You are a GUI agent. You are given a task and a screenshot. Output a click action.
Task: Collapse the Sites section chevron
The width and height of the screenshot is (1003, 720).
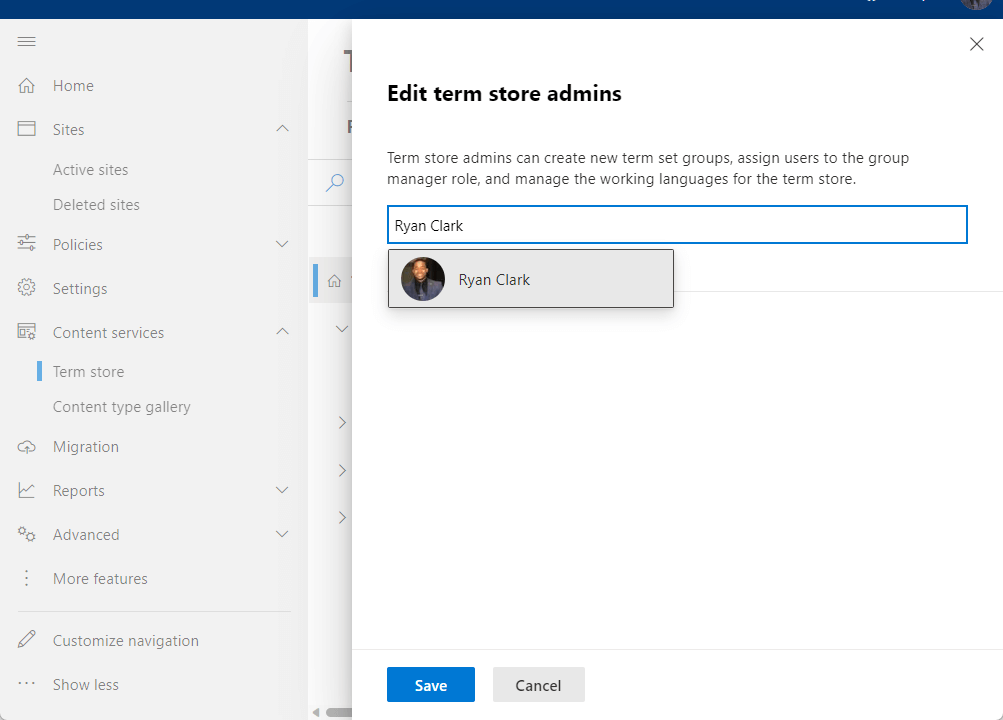point(282,129)
